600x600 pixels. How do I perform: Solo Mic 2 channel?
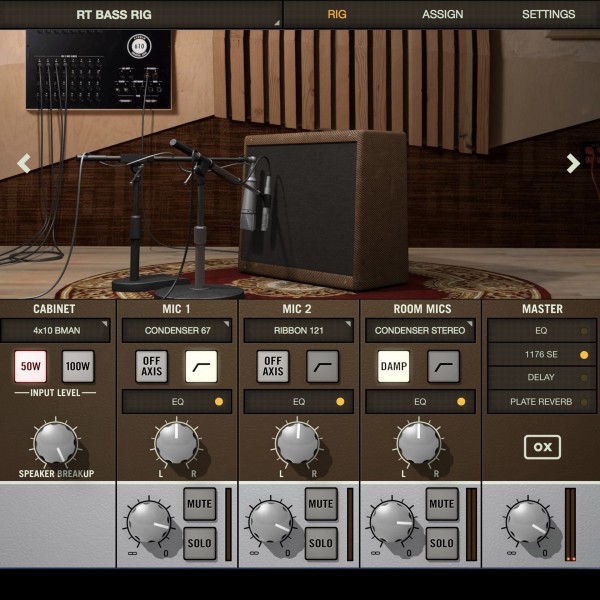321,543
